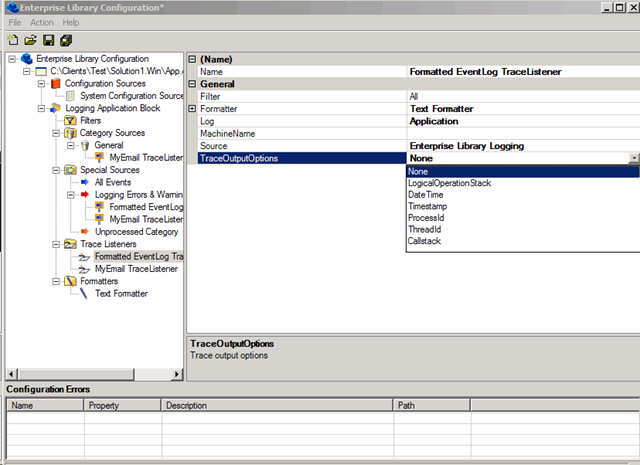Image resolution: width=640 pixels, height=465 pixels.
Task: Collapse the Logging Application Block node
Action: pyautogui.click(x=42, y=108)
